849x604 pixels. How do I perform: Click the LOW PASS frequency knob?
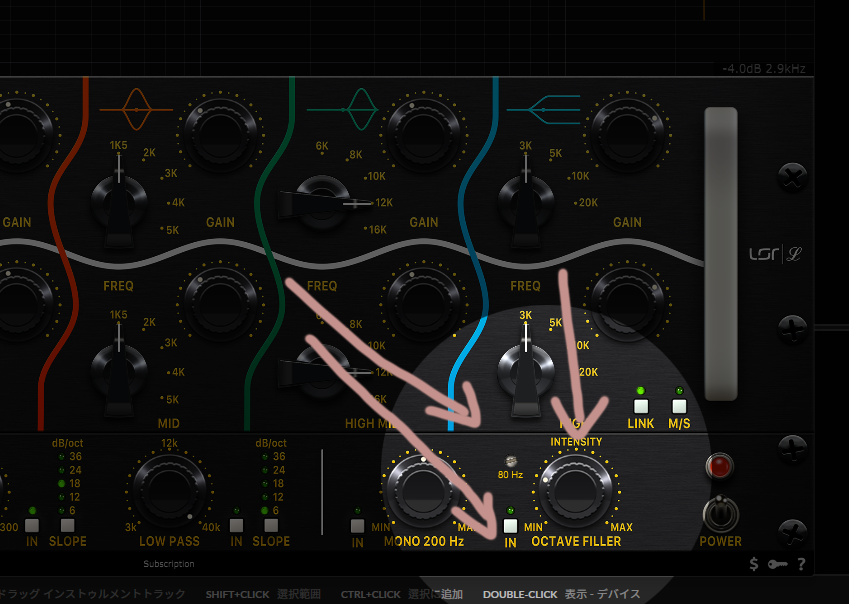click(x=169, y=490)
